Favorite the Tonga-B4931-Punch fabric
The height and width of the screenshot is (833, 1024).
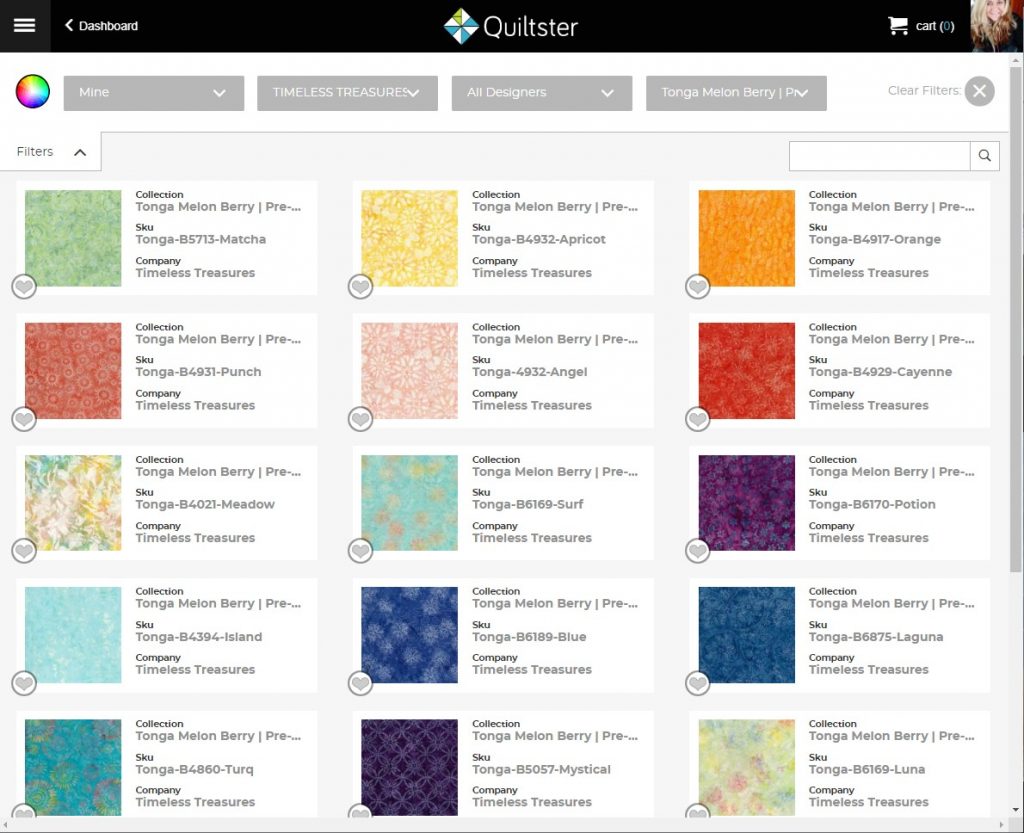click(x=24, y=419)
